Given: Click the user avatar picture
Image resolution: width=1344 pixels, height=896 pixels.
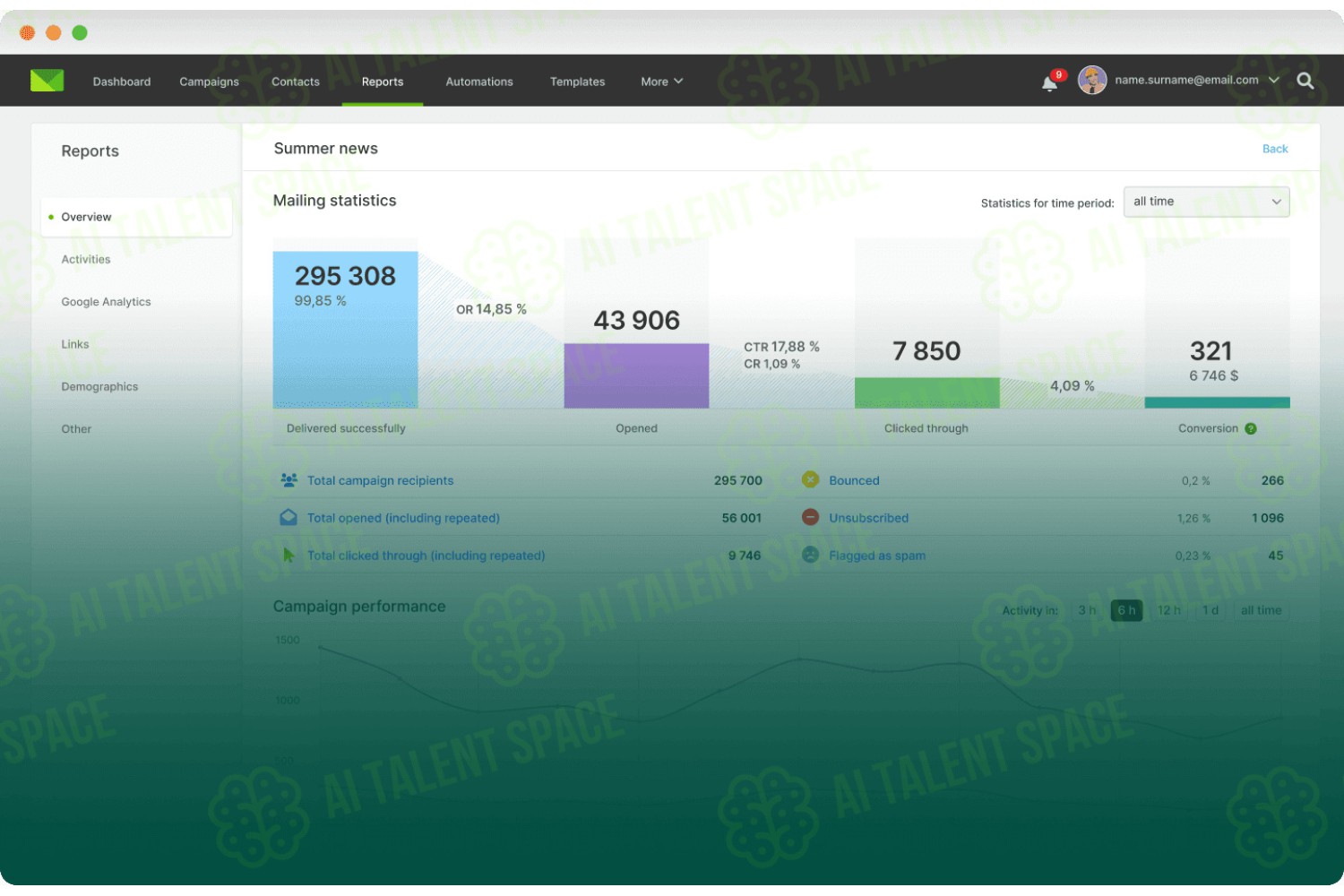Looking at the screenshot, I should point(1092,81).
